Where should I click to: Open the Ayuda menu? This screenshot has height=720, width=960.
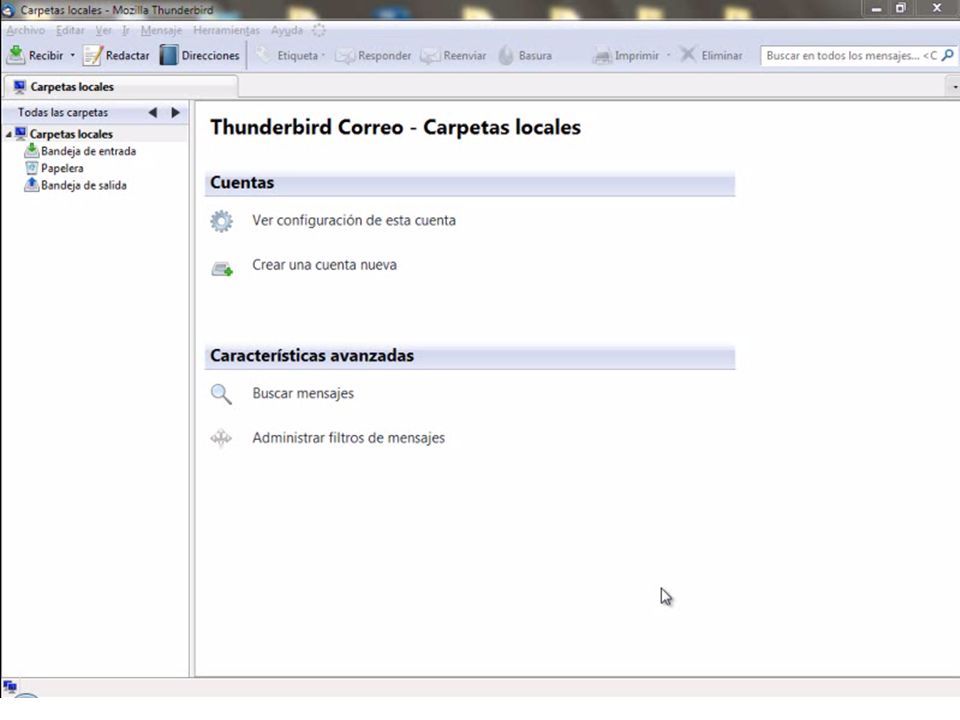coord(287,30)
